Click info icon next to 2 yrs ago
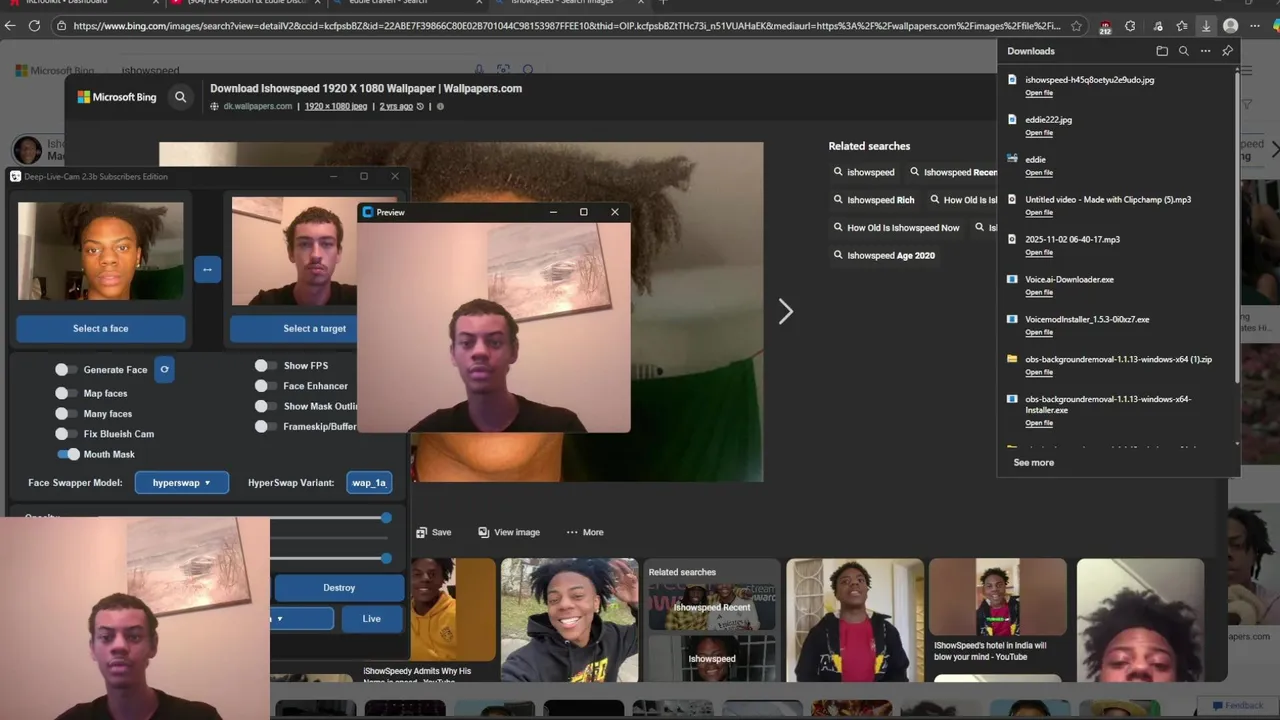 tap(440, 106)
